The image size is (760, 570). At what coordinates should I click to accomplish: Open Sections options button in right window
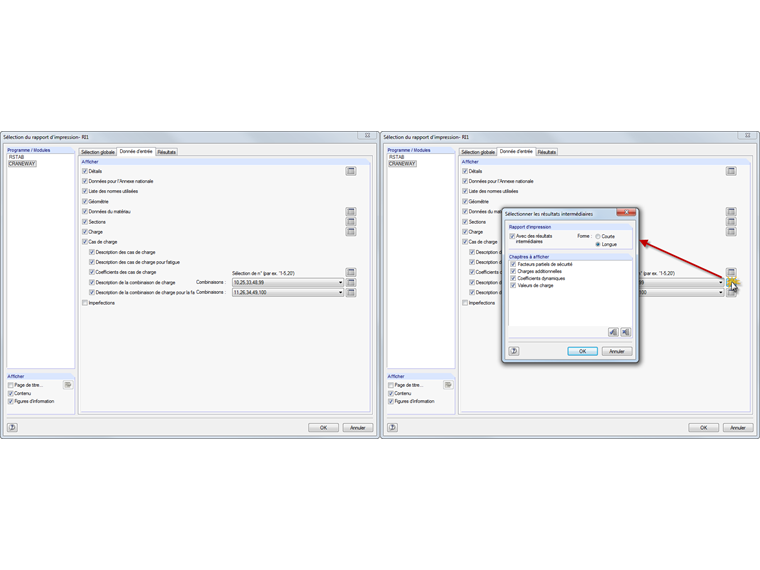(x=731, y=222)
